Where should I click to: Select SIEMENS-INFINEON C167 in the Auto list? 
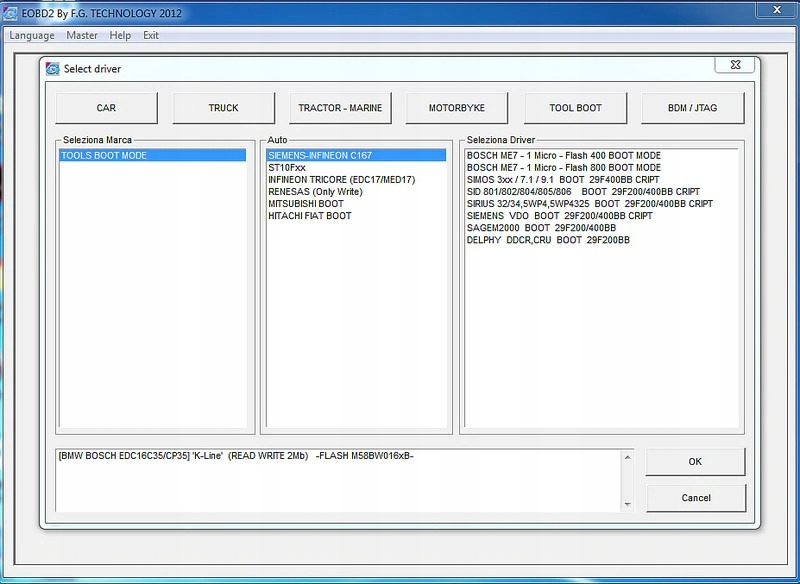[x=356, y=155]
